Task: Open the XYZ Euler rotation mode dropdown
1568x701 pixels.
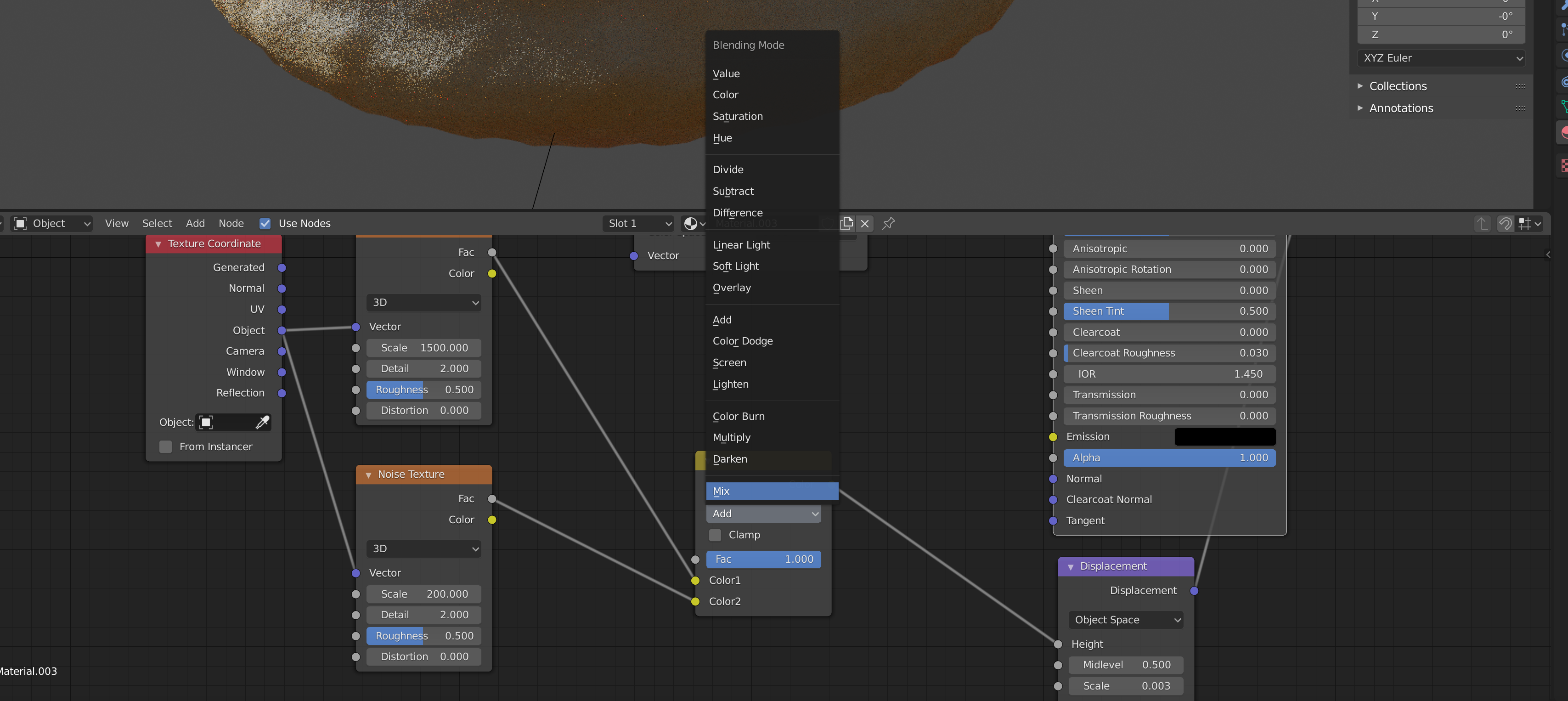Action: (x=1441, y=58)
